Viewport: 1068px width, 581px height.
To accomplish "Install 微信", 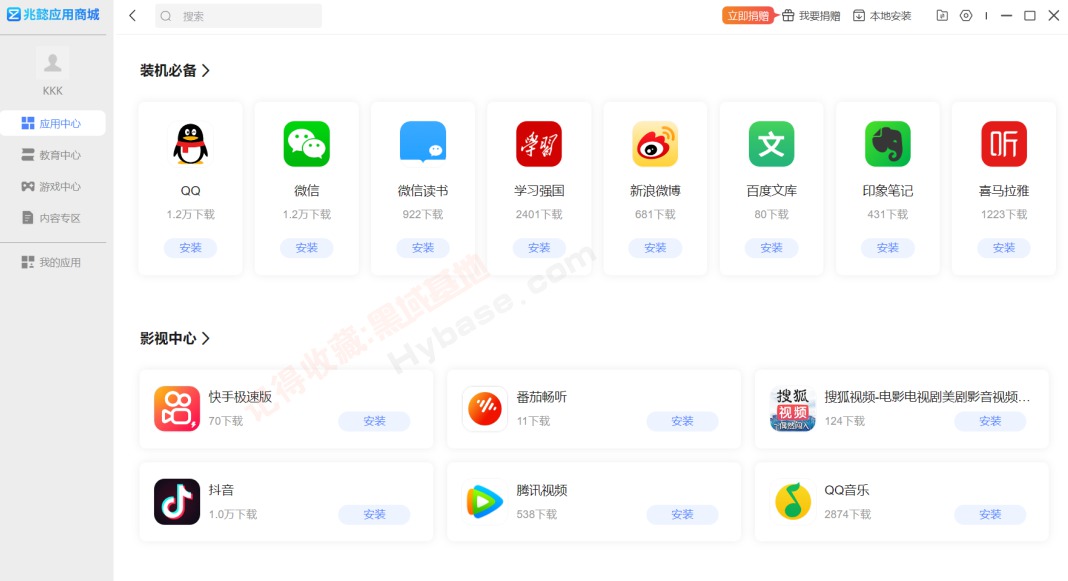I will (x=307, y=248).
